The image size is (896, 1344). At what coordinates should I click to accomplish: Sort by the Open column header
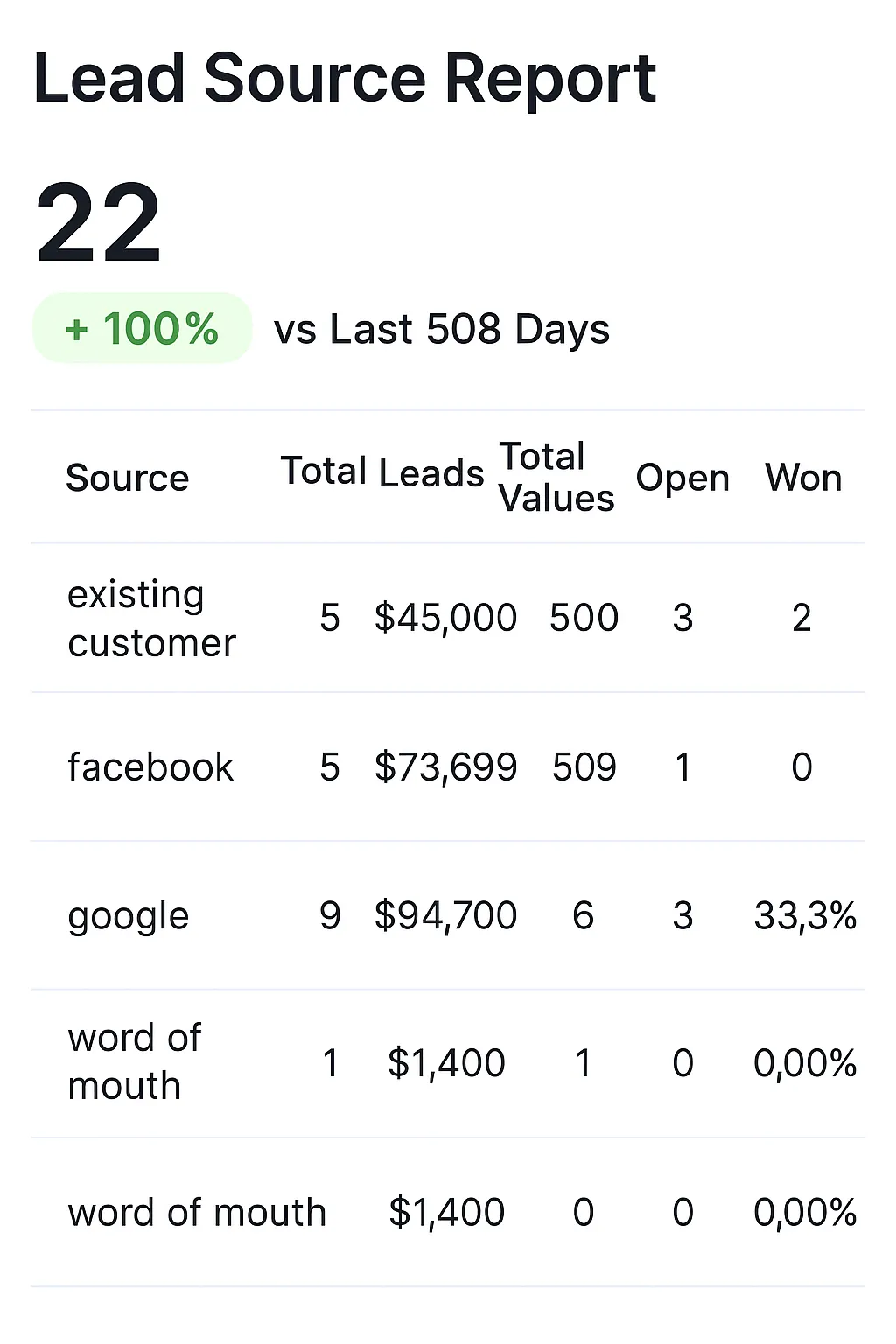pos(682,478)
